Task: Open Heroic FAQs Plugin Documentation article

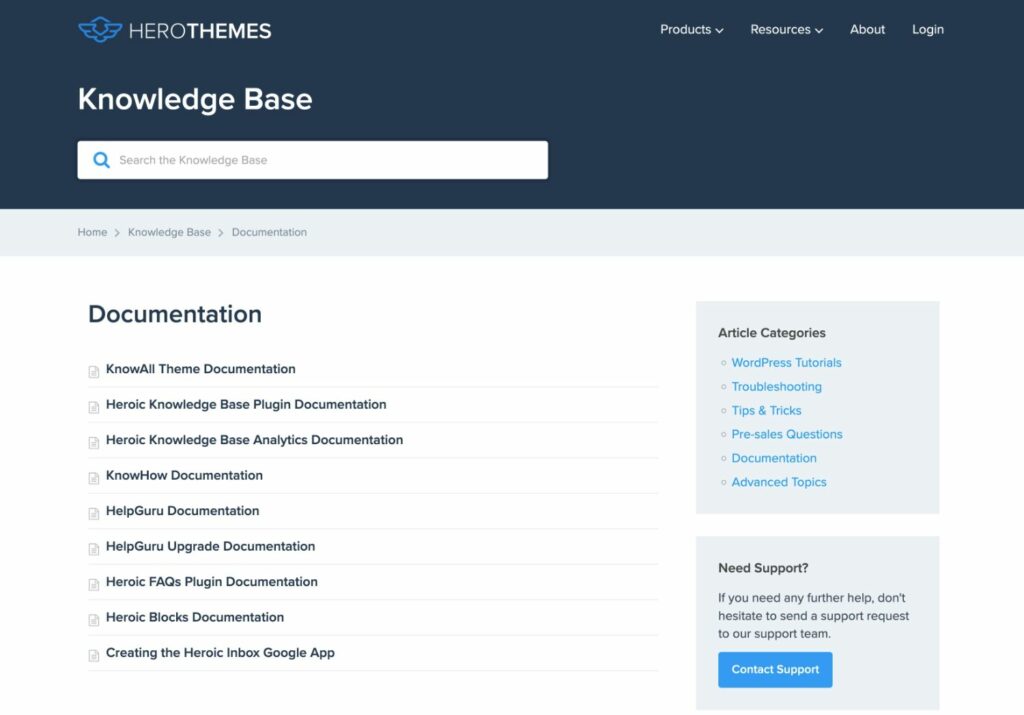Action: pos(212,581)
